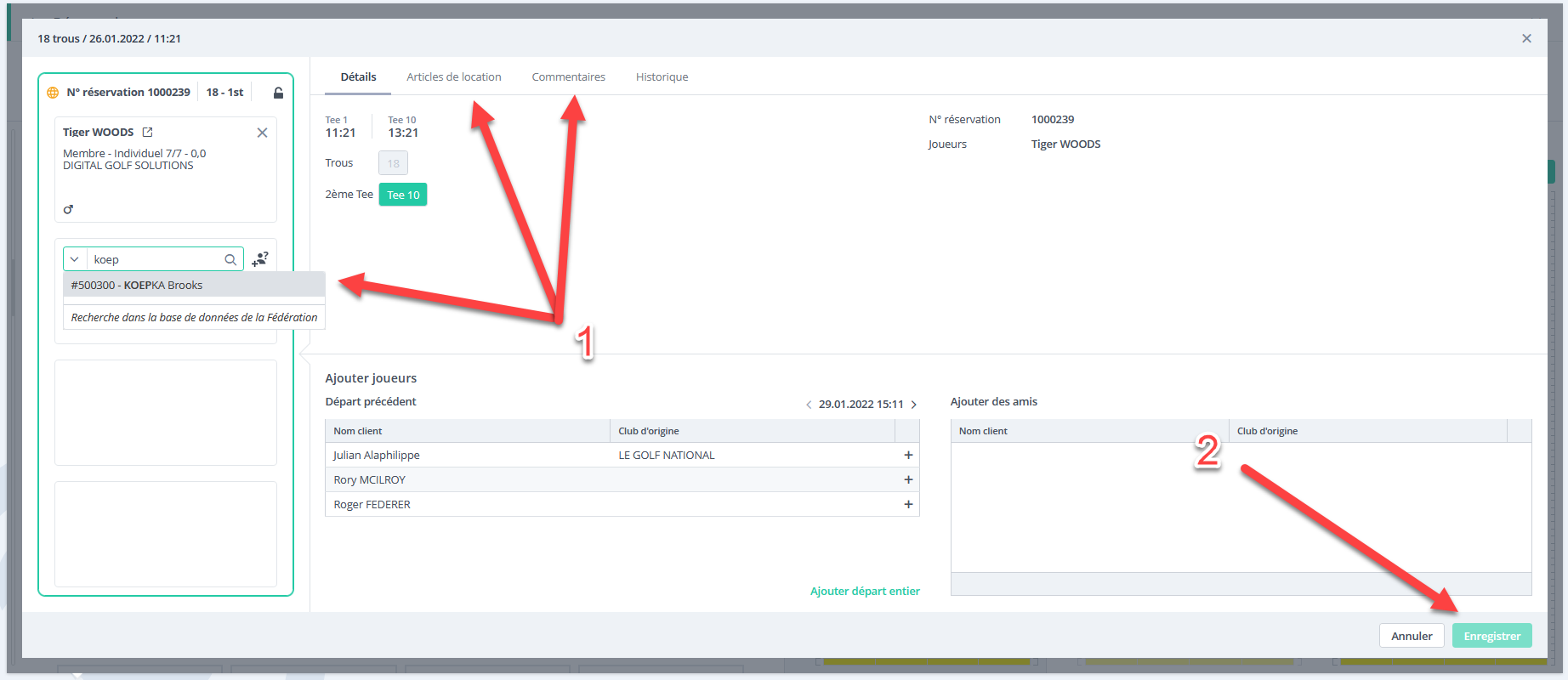Click the lock icon on reservation card
1568x680 pixels.
pos(278,93)
